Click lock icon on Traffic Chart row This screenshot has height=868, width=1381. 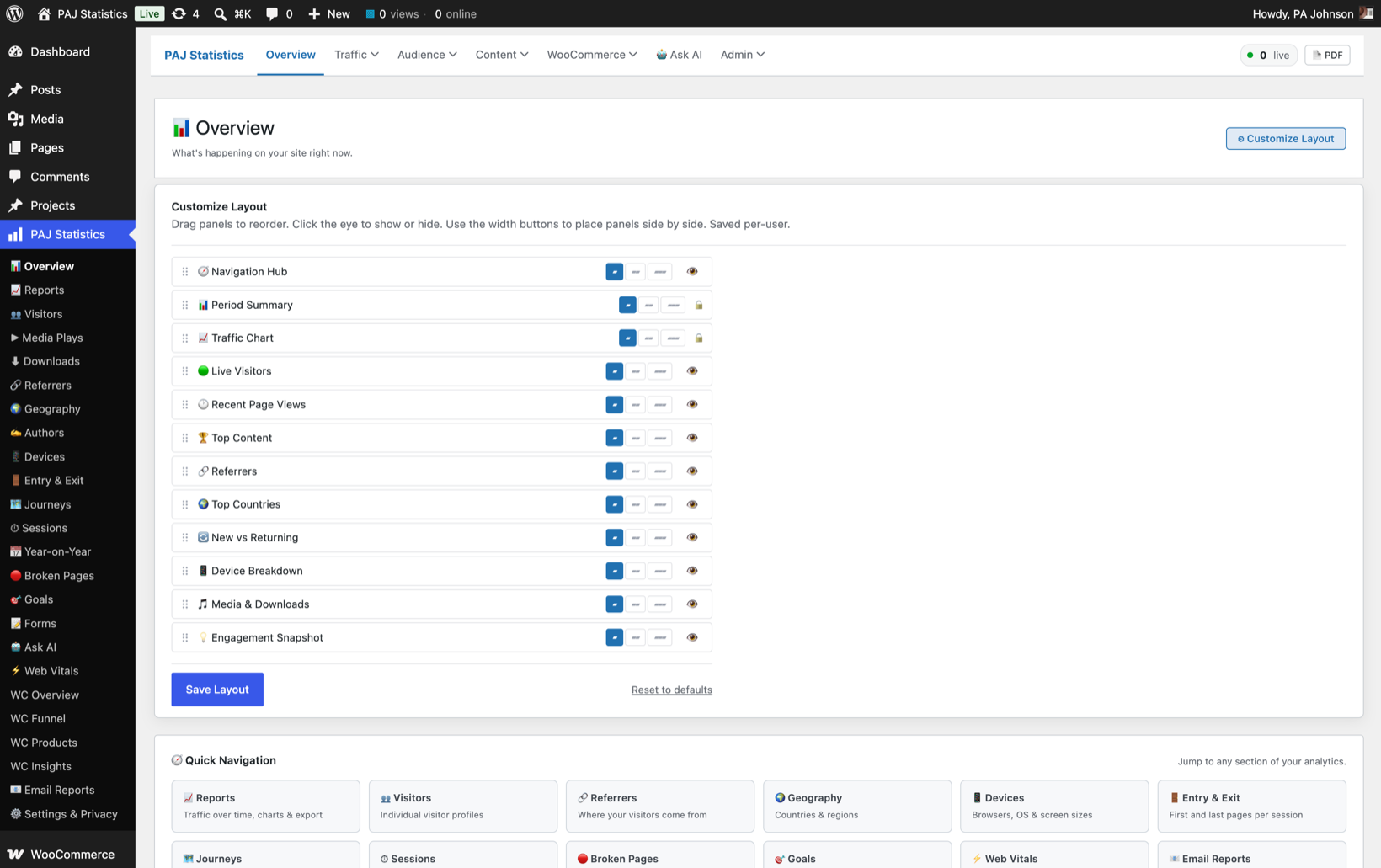coord(699,338)
